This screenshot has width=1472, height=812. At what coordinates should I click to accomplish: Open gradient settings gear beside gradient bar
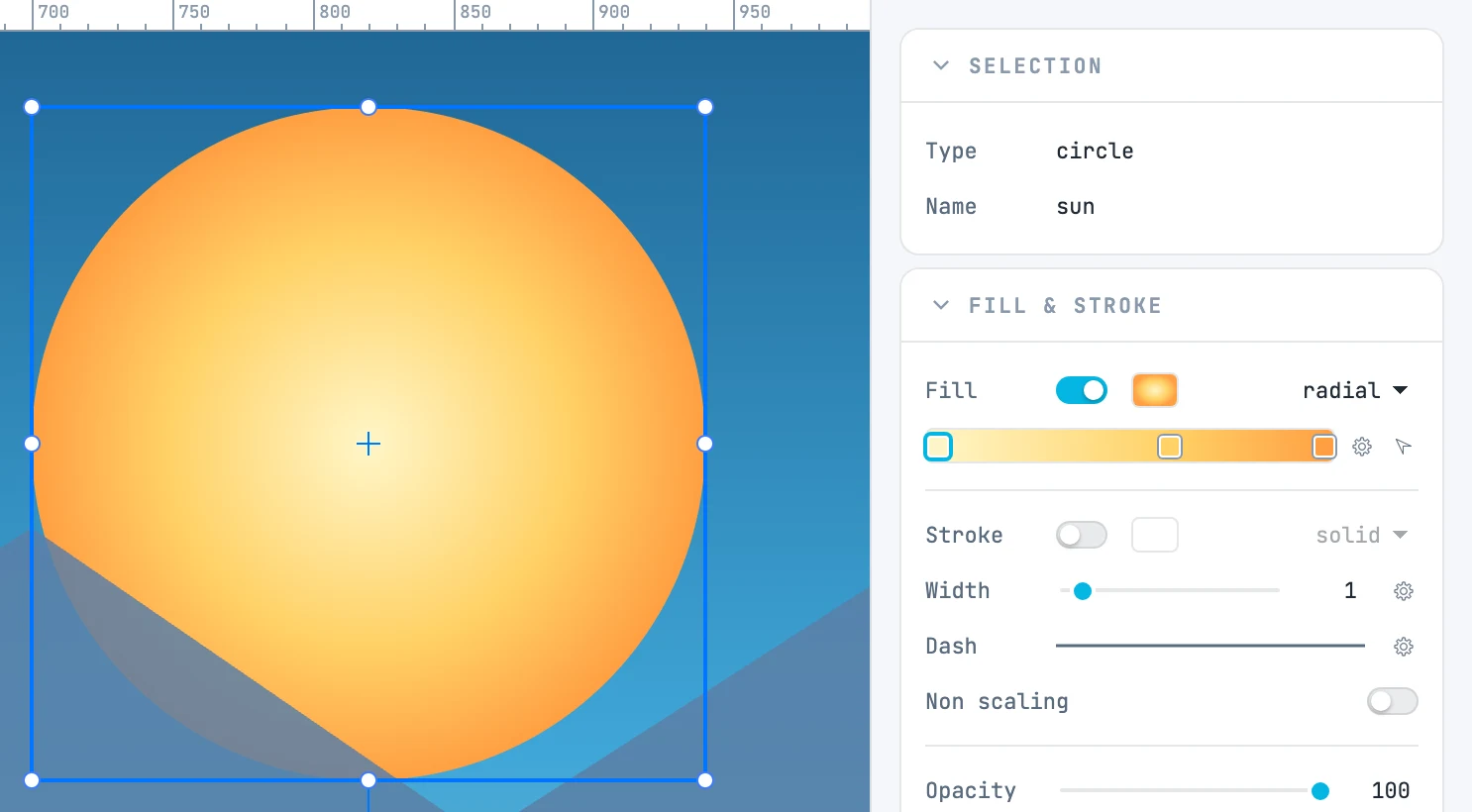(1362, 447)
